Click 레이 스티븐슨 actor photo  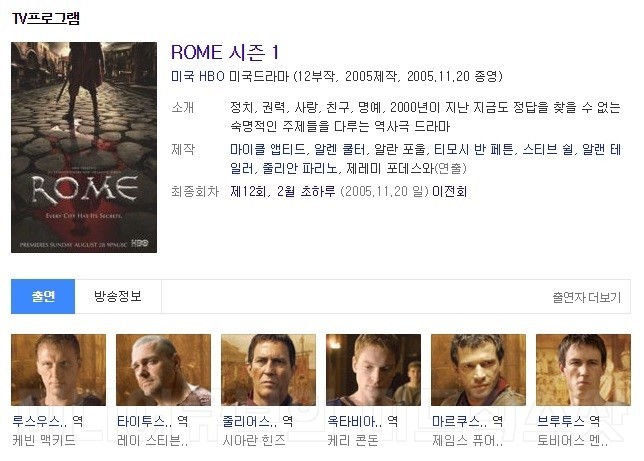point(163,370)
